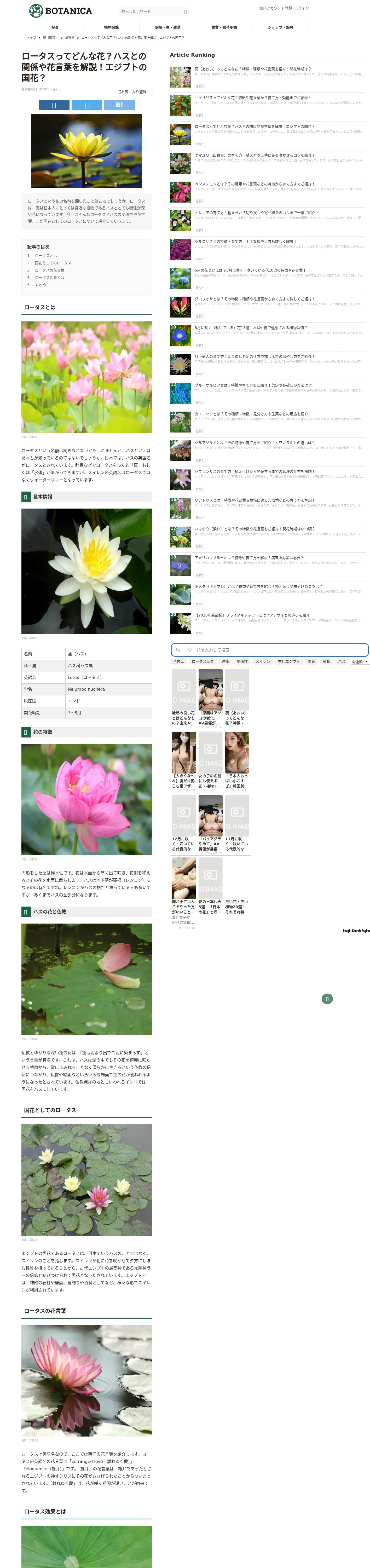370x1568 pixels.
Task: Open ranking article サイサリスってどんな花
Action: click(253, 97)
